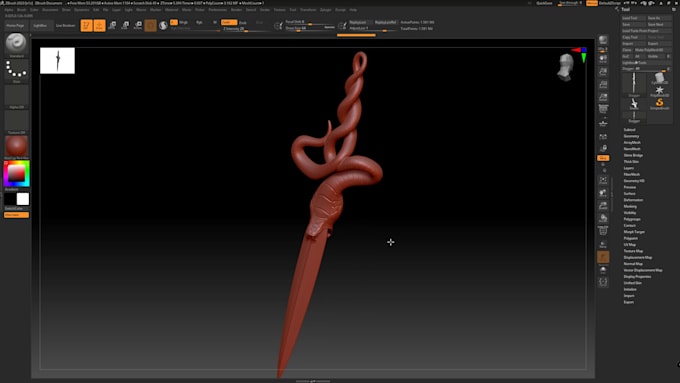This screenshot has width=680, height=383.
Task: Click the main color picker square
Action: [16, 173]
